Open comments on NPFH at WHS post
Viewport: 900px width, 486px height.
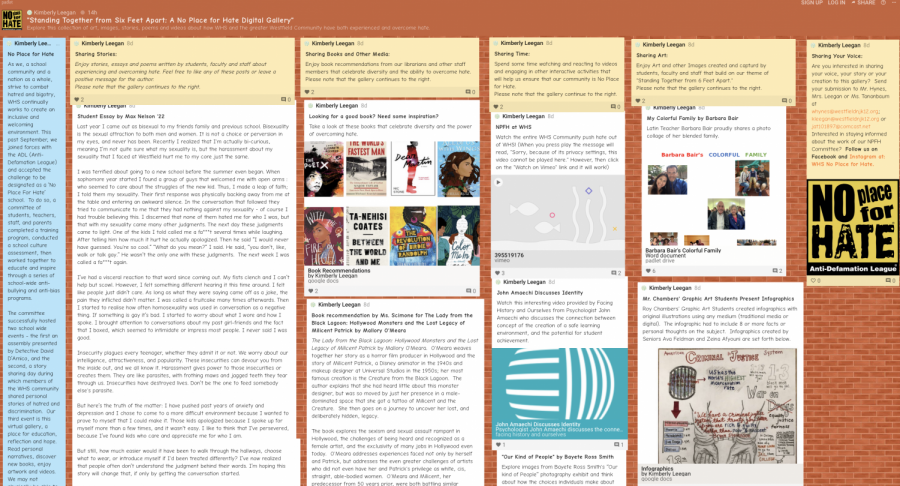click(x=616, y=273)
